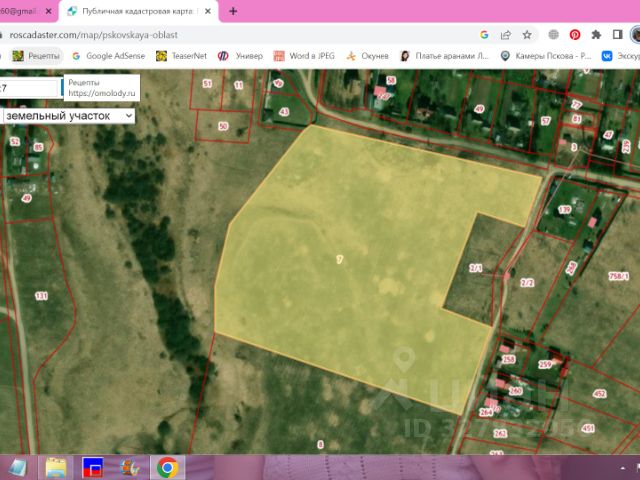The width and height of the screenshot is (640, 480).
Task: Select parcel 11 on the map
Action: [238, 85]
